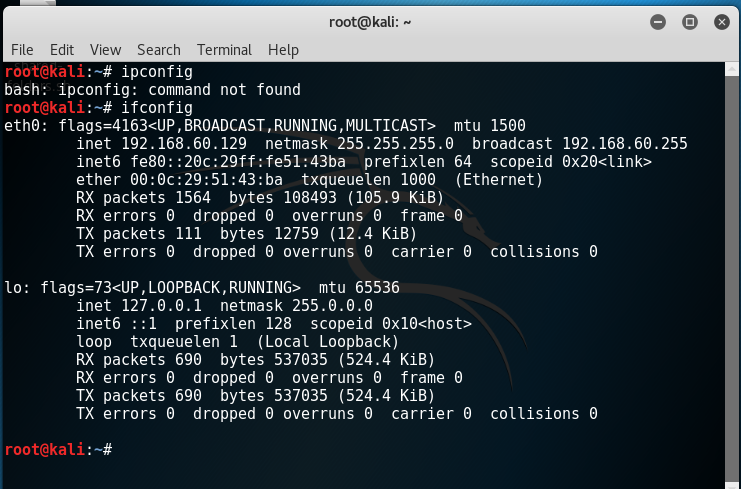
Task: Open the Help menu
Action: (x=283, y=49)
